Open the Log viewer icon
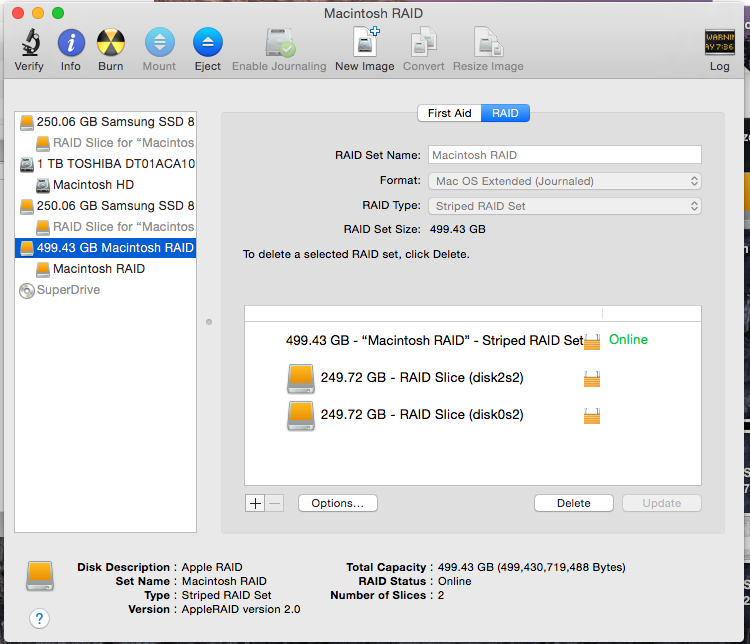This screenshot has width=750, height=644. pos(719,42)
